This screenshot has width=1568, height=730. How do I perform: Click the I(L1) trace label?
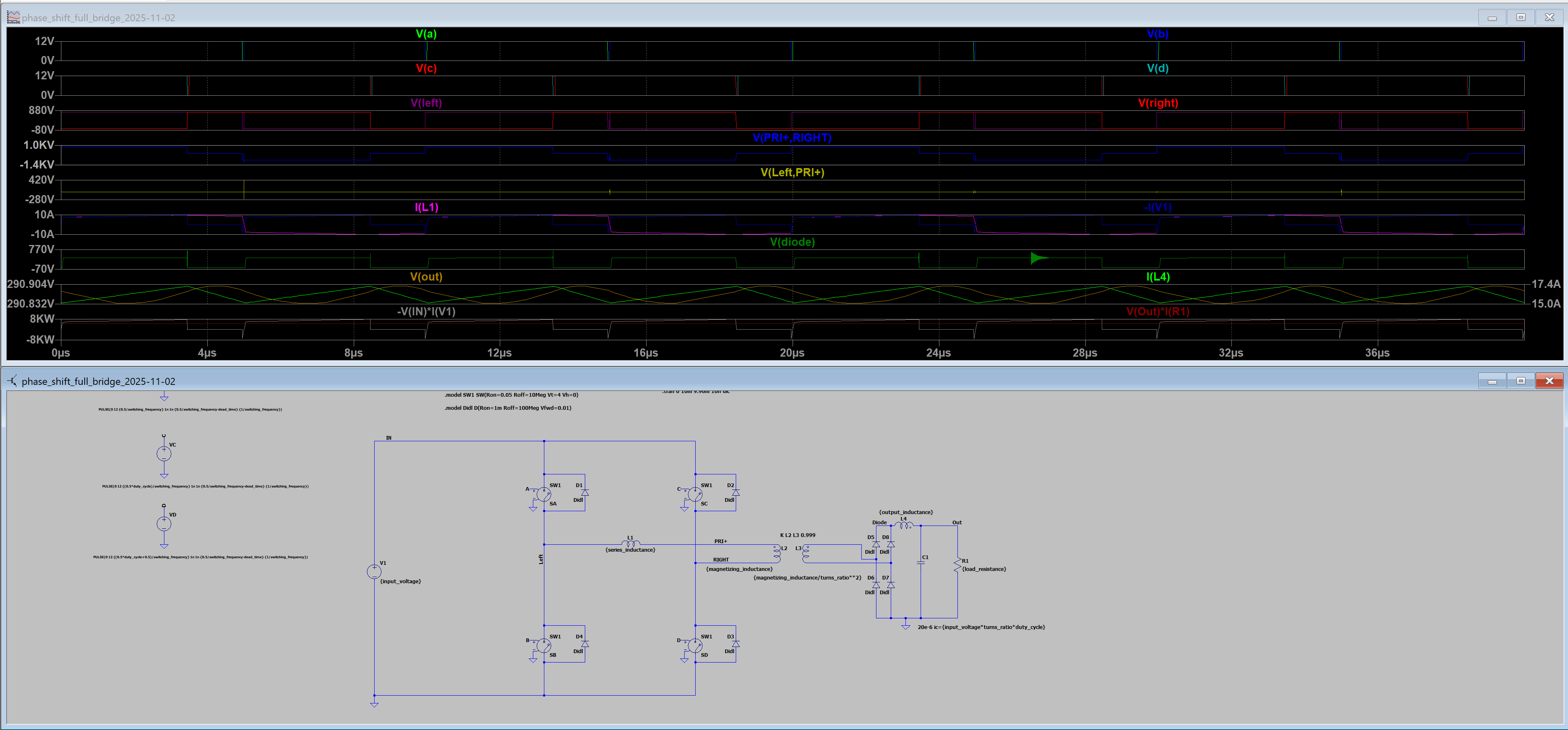pyautogui.click(x=426, y=207)
